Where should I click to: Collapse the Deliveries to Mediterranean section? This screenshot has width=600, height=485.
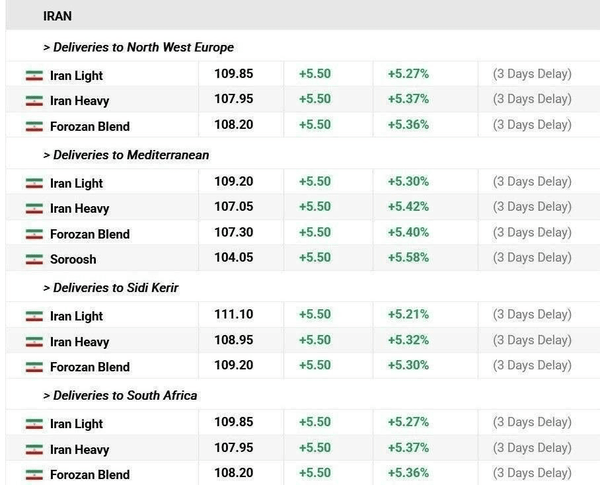[125, 155]
